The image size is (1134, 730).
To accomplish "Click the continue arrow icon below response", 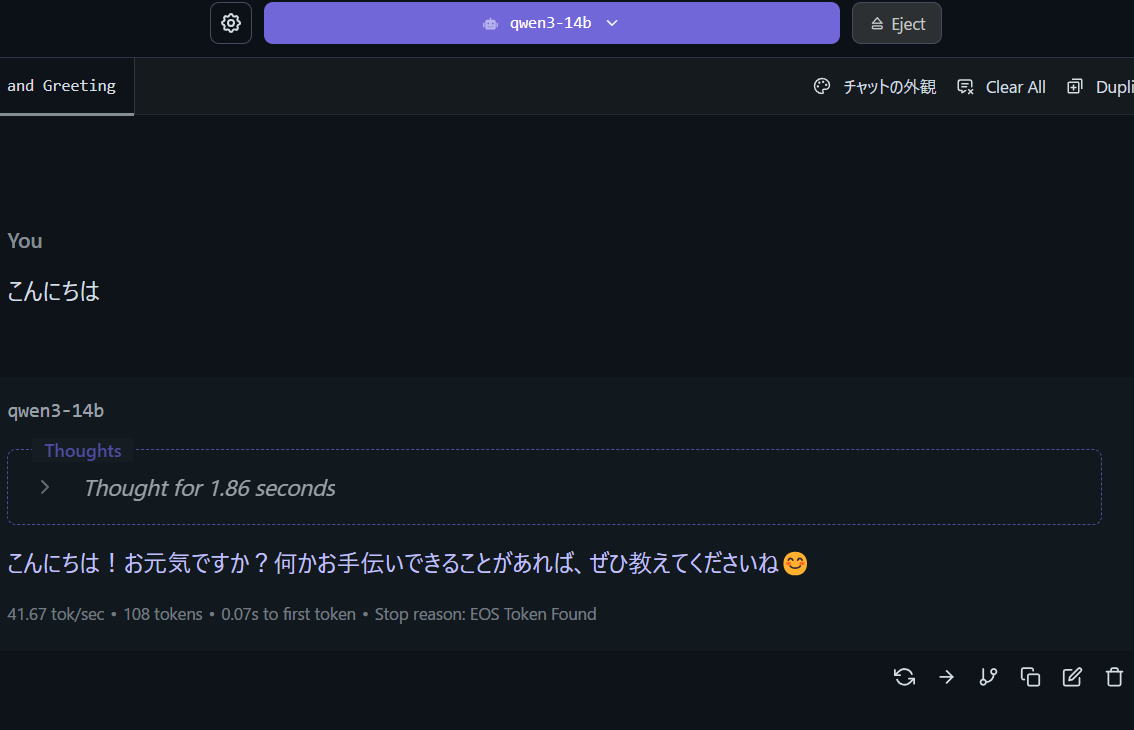I will point(946,677).
